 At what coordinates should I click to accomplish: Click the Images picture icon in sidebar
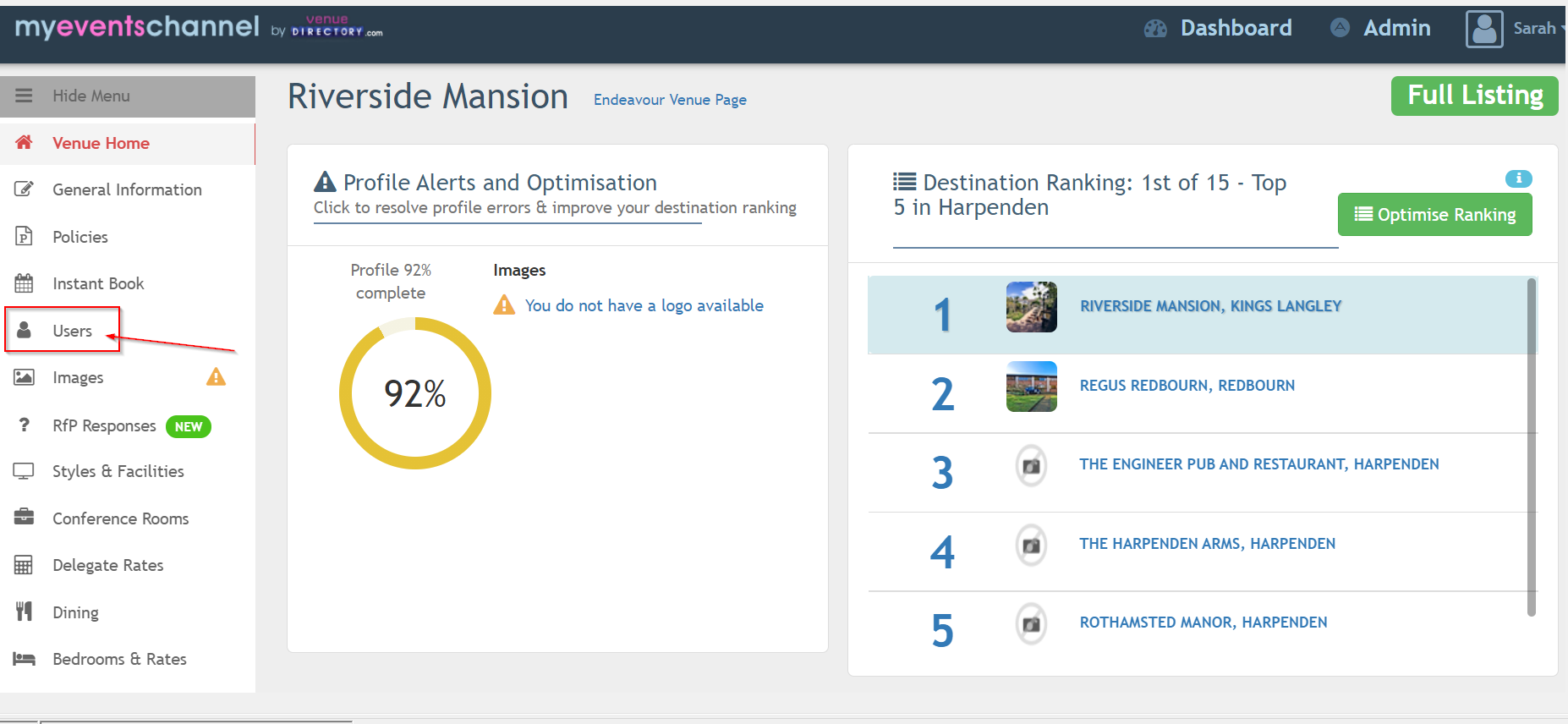click(24, 377)
